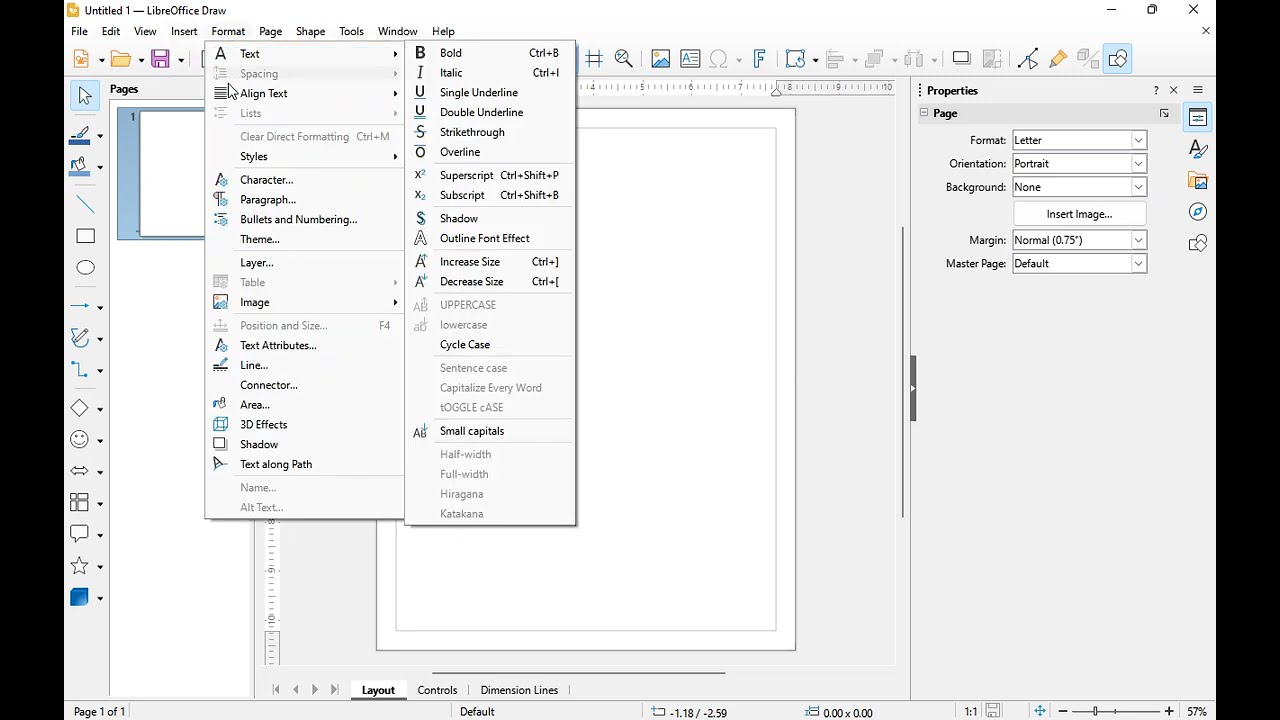Select Small capitals in Text submenu
Image resolution: width=1280 pixels, height=720 pixels.
pyautogui.click(x=490, y=431)
